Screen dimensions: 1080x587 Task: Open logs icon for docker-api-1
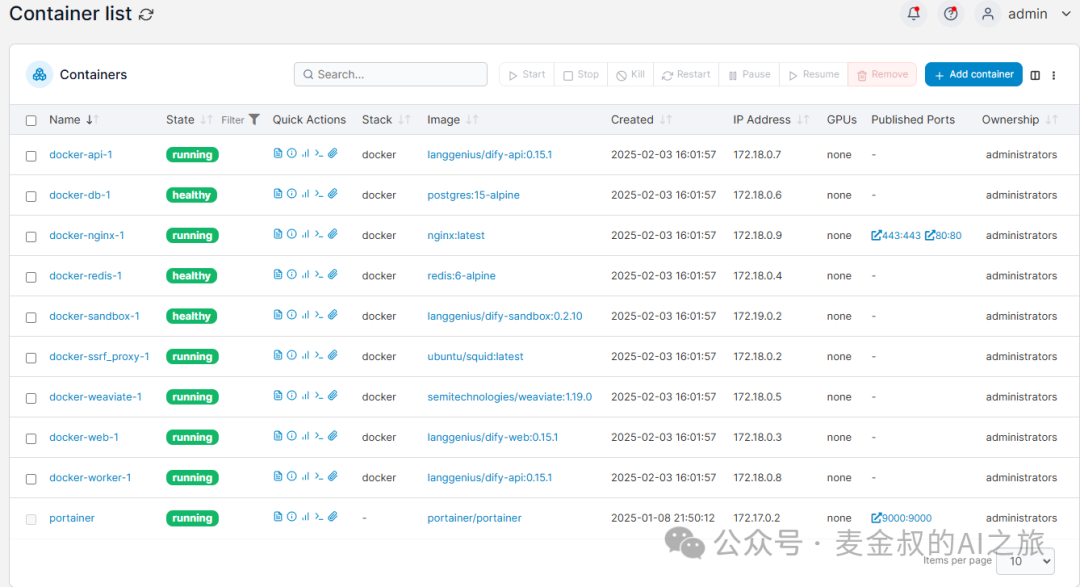point(278,154)
